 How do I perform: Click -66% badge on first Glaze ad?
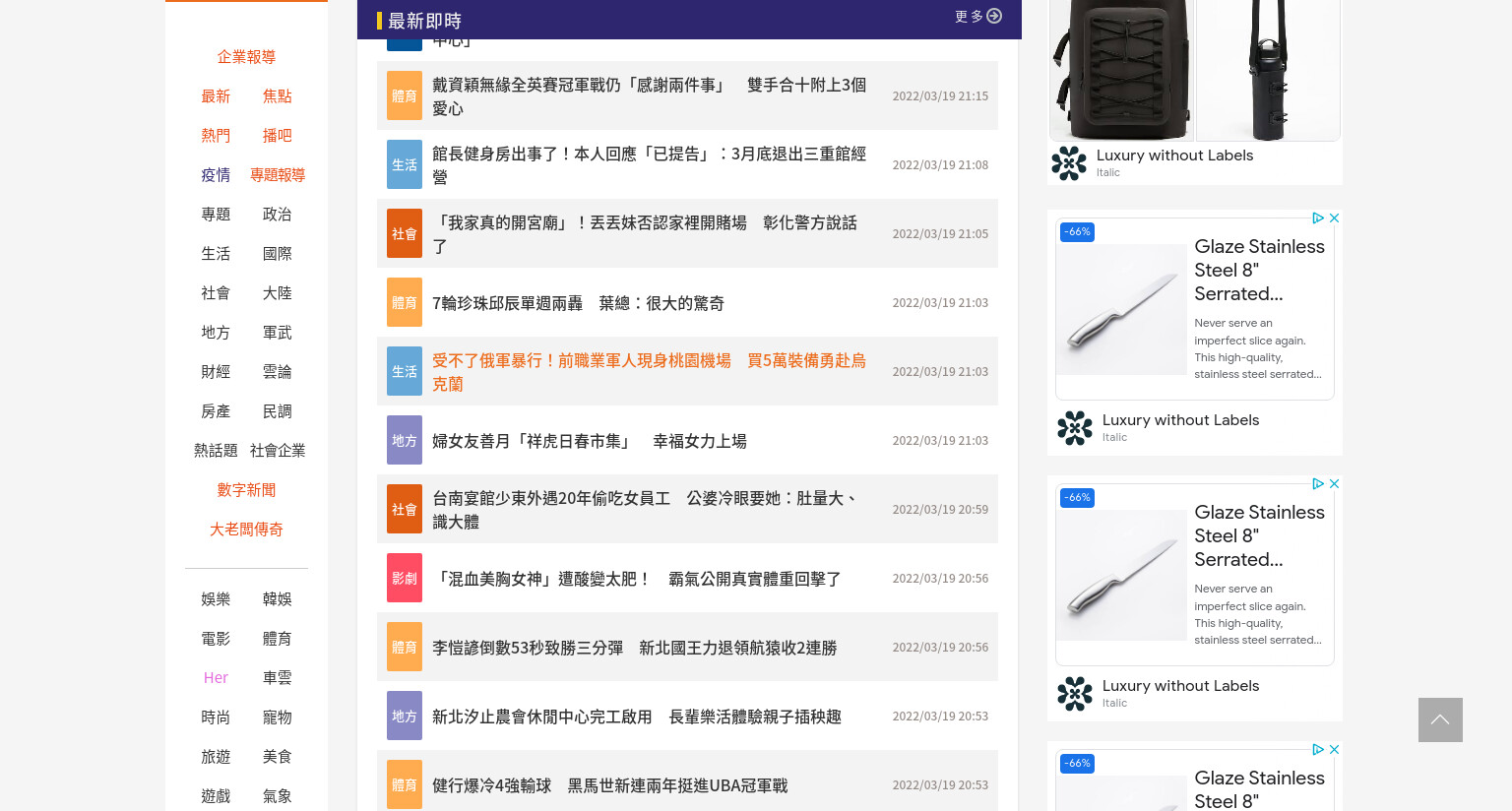[x=1078, y=232]
